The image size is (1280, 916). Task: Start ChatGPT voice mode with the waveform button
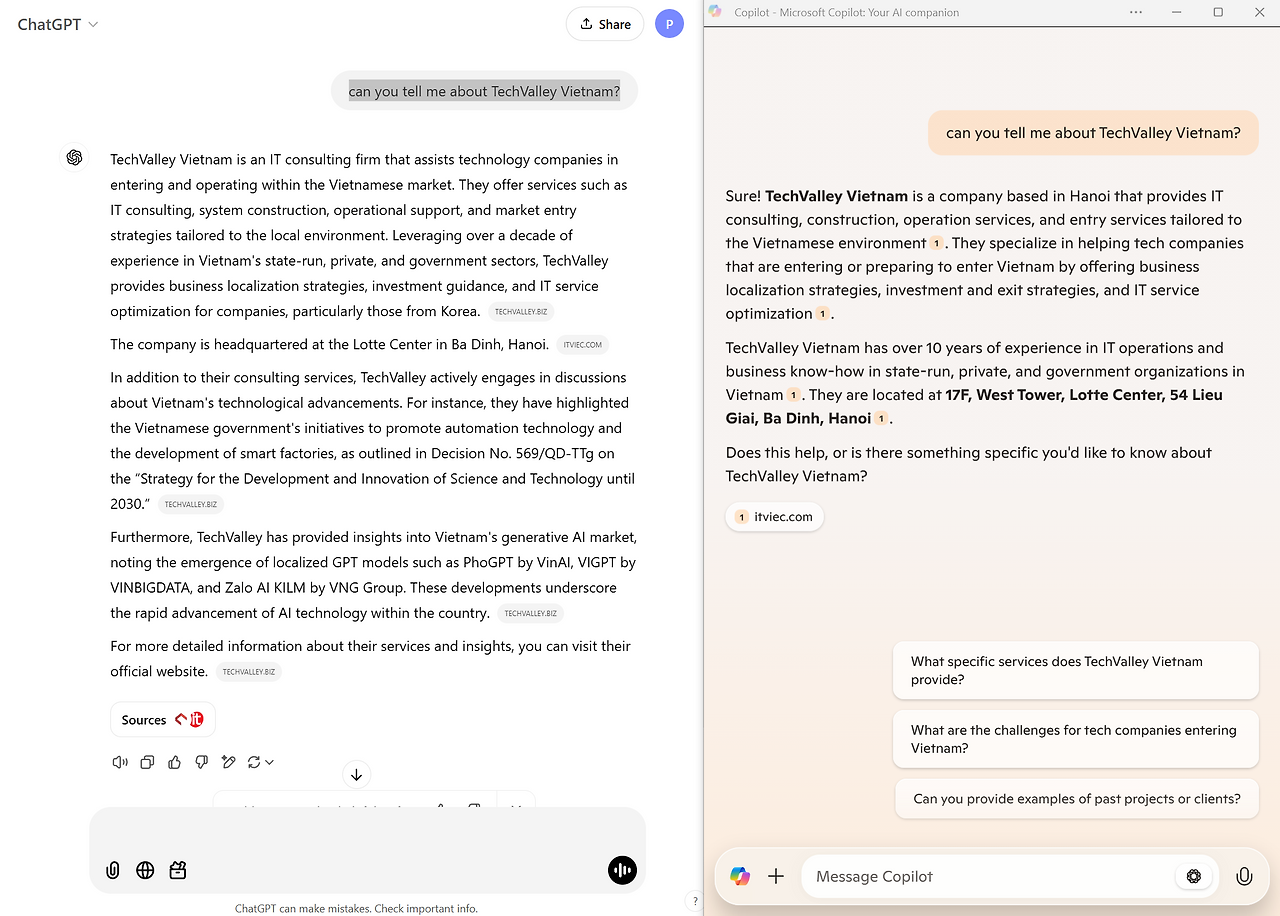coord(622,870)
